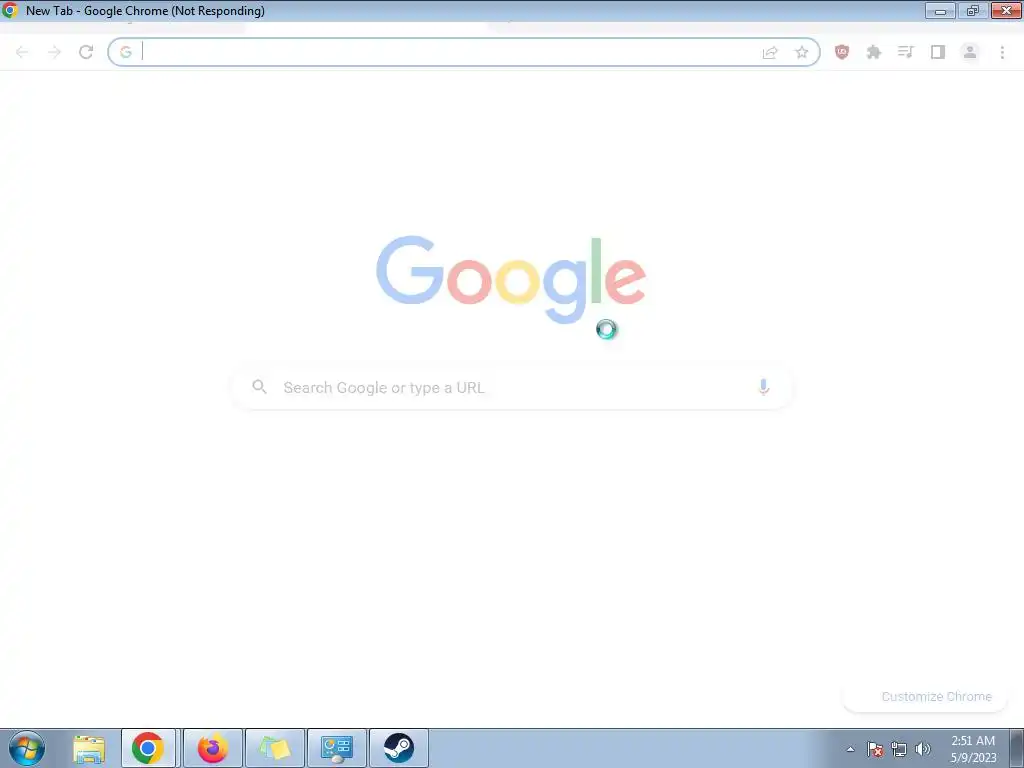Click the magnifier icon in search box
The height and width of the screenshot is (768, 1024).
[x=259, y=387]
